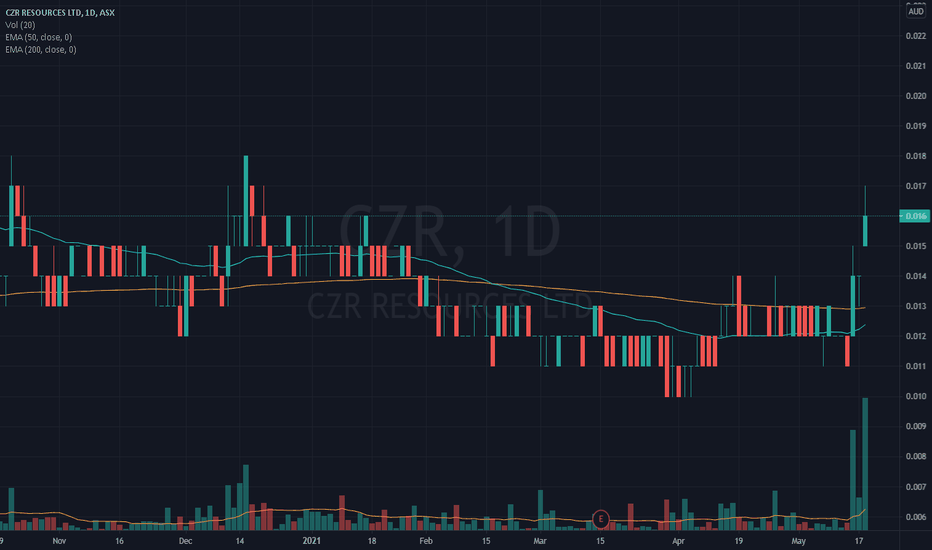Click the Feb date label
Image resolution: width=932 pixels, height=550 pixels.
coord(426,541)
